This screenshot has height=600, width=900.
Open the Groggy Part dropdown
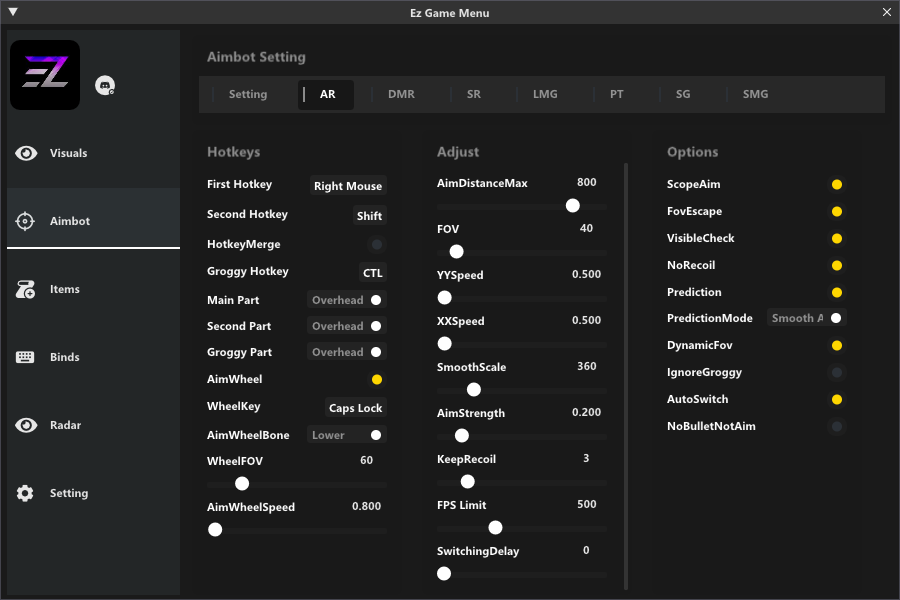pos(347,352)
